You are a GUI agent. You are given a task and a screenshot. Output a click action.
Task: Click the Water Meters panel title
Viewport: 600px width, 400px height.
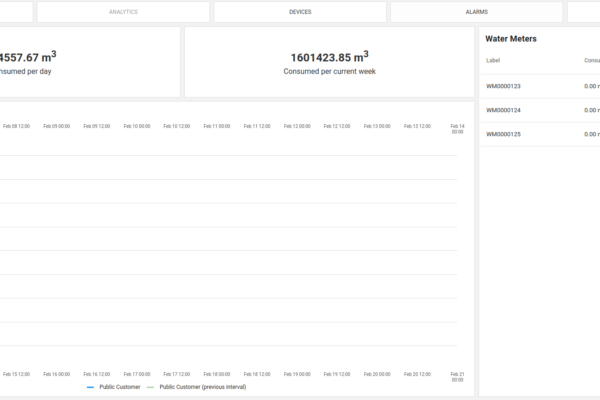pos(511,39)
